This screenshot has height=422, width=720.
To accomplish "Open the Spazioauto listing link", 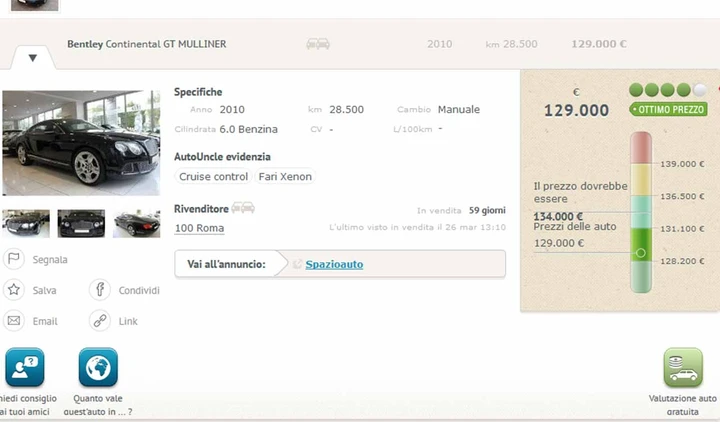I will (x=334, y=264).
